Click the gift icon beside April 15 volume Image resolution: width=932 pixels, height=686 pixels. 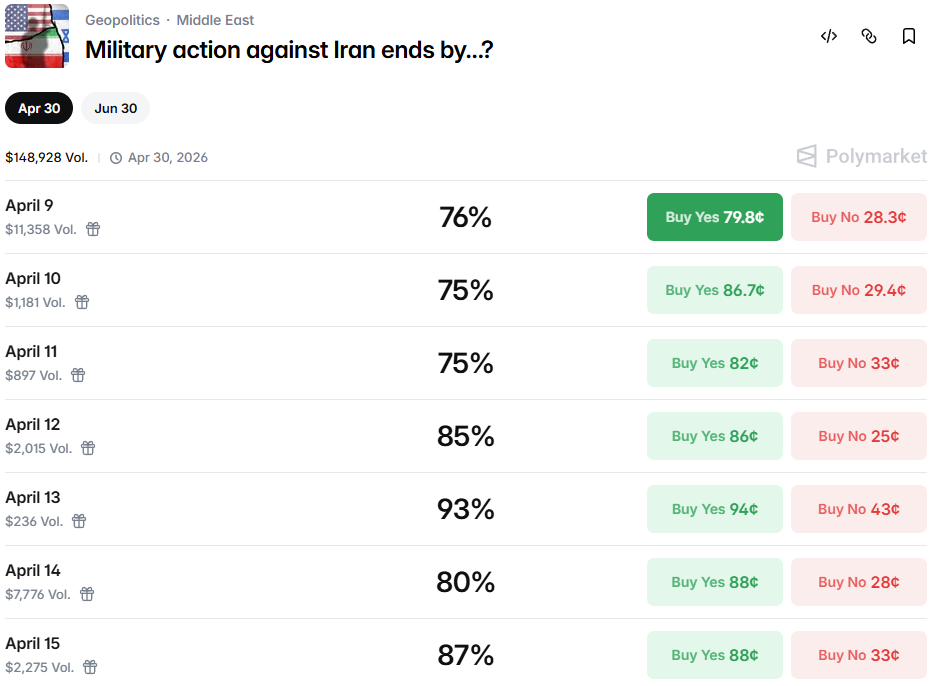[90, 667]
